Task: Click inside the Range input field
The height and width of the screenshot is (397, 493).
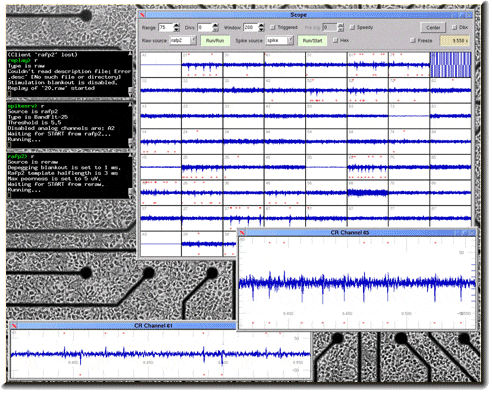Action: pyautogui.click(x=166, y=27)
